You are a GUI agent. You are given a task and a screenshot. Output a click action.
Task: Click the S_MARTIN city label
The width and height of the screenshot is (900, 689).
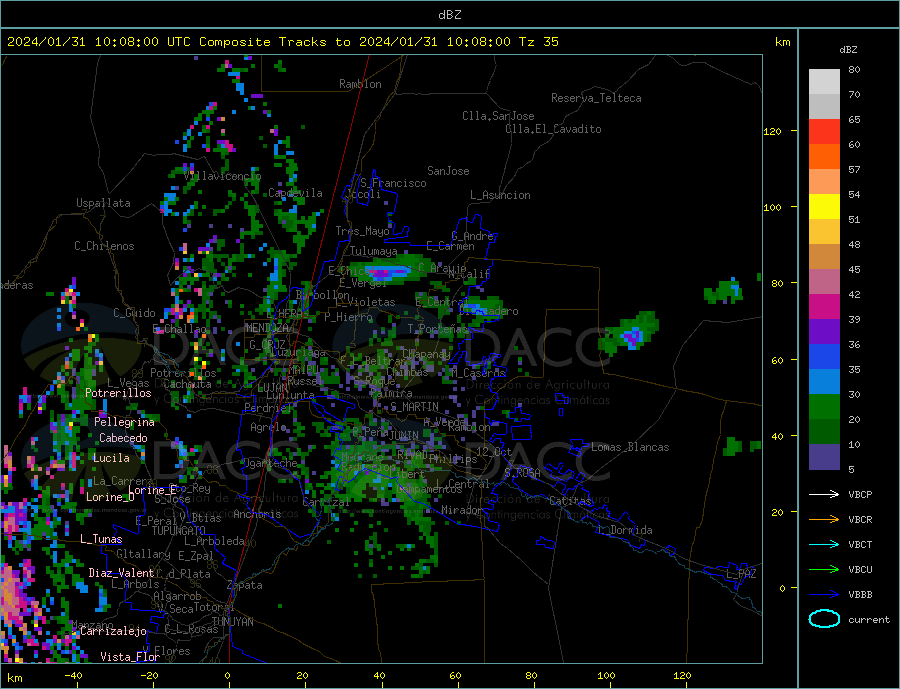point(414,407)
